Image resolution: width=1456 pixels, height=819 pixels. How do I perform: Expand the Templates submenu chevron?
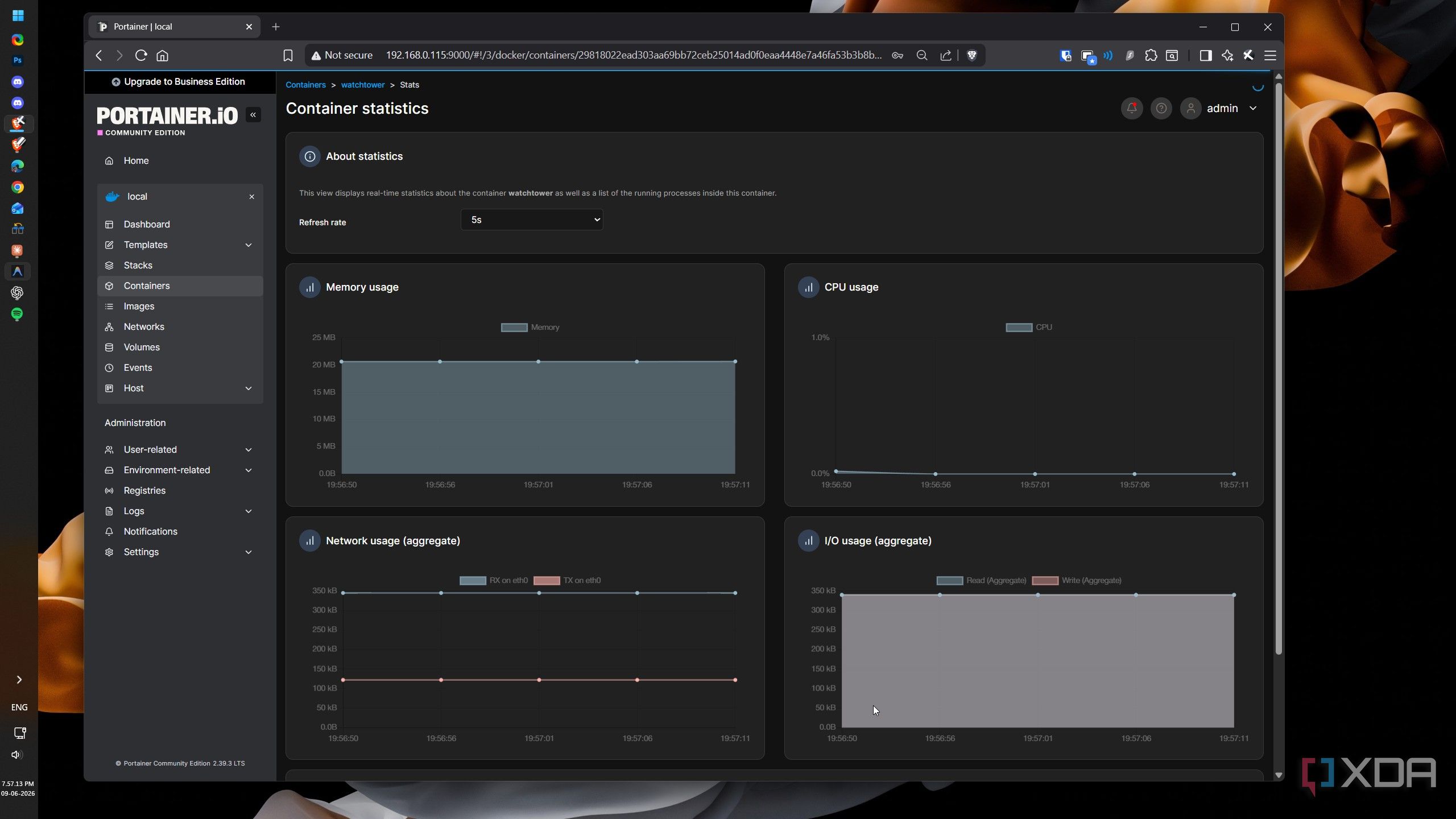point(249,245)
